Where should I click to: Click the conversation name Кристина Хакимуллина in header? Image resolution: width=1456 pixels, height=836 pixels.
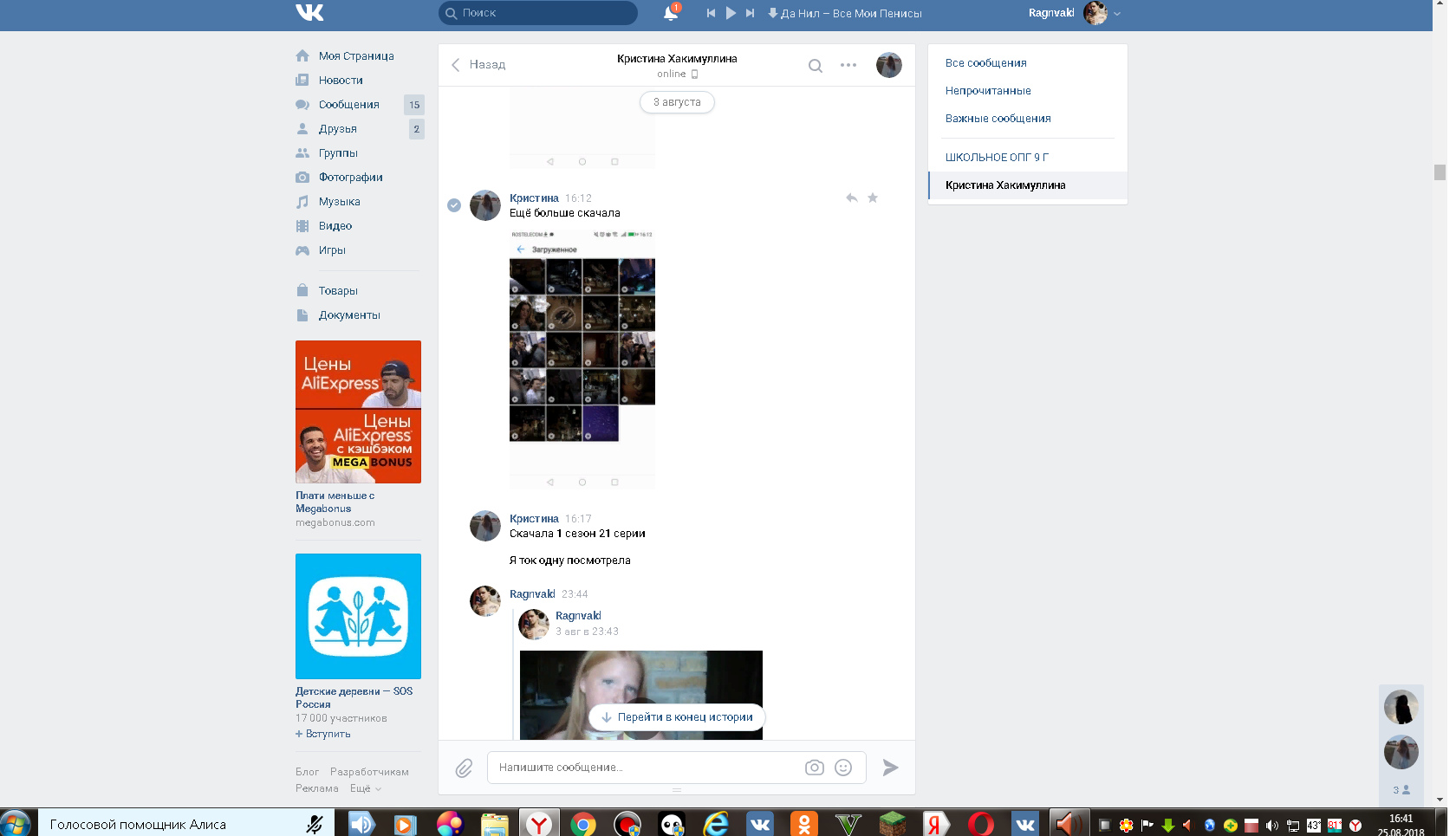point(677,58)
